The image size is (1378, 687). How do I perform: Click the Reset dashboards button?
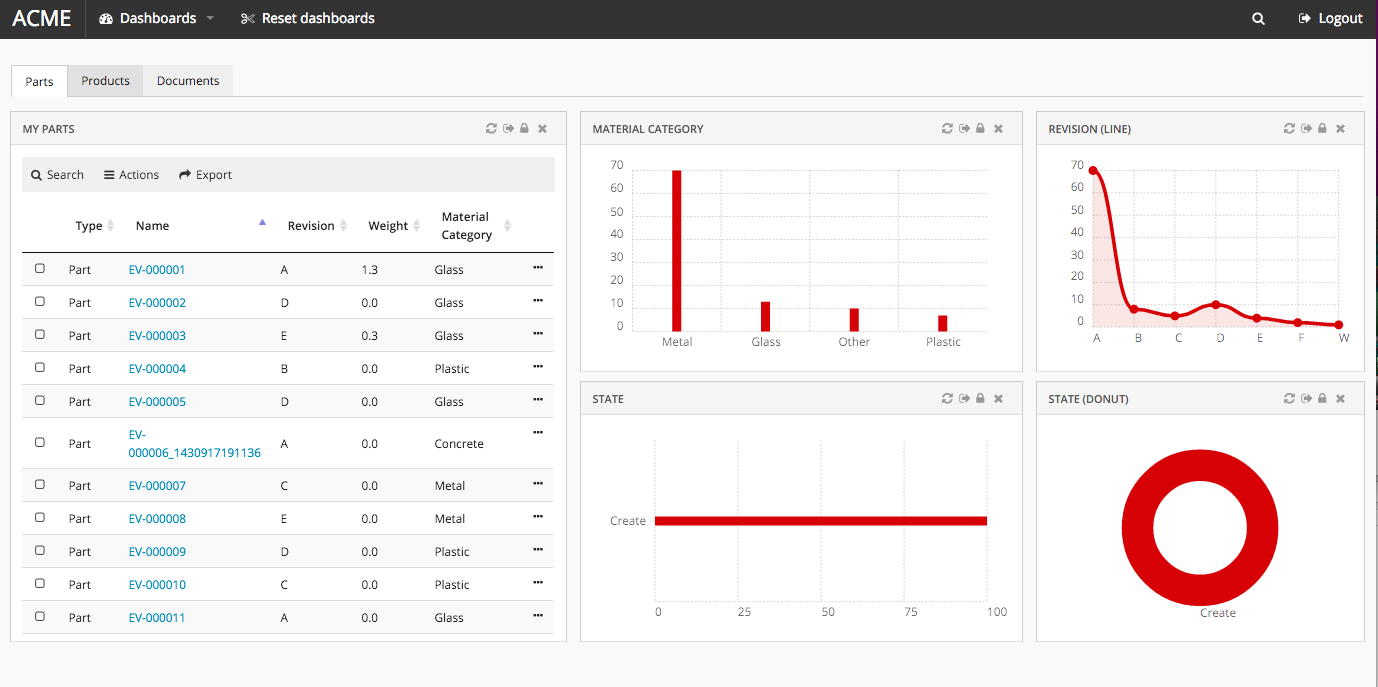(308, 18)
